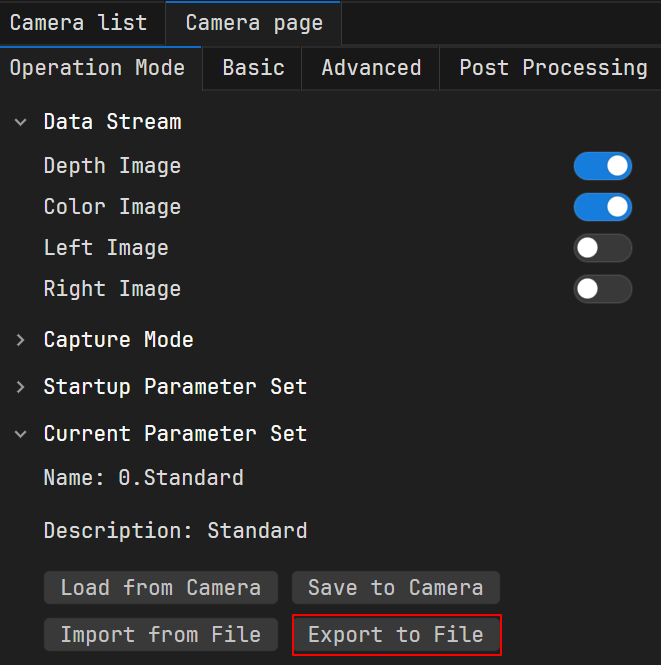This screenshot has height=665, width=661.
Task: Click Export to File
Action: [x=396, y=635]
